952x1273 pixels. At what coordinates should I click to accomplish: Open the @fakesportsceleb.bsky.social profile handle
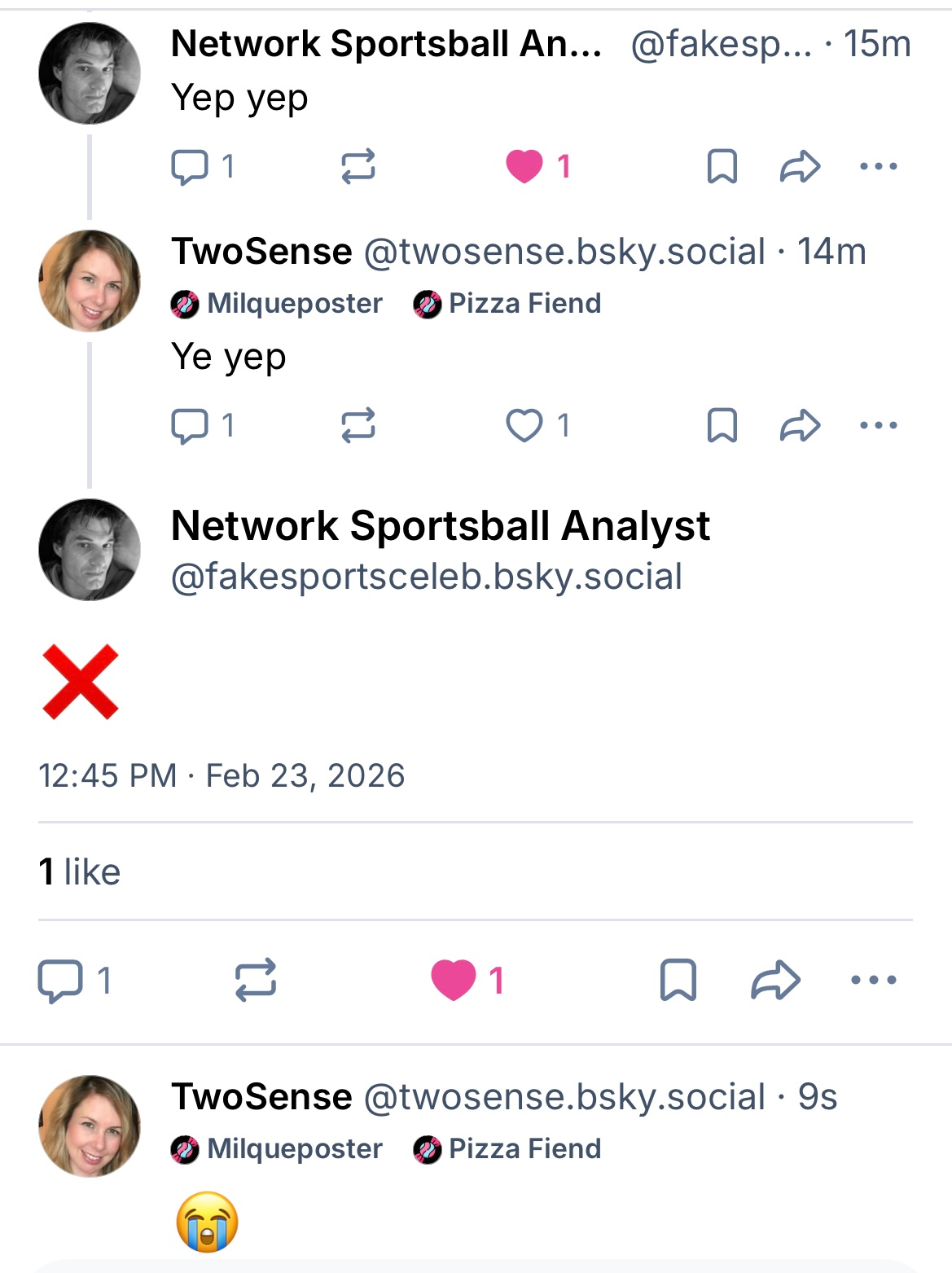426,577
